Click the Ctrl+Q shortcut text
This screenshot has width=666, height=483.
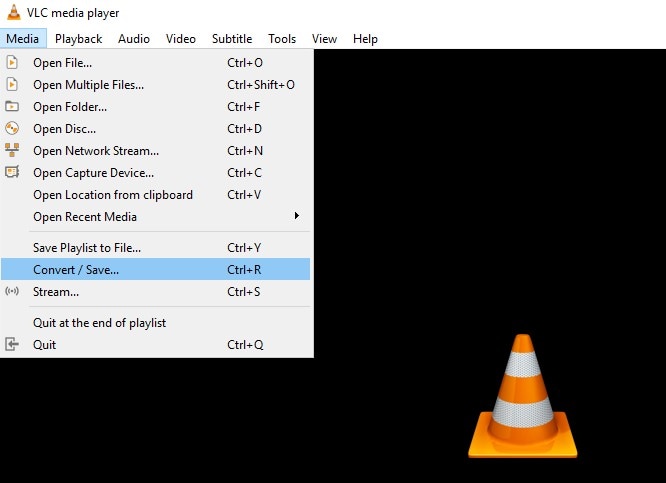coord(245,345)
